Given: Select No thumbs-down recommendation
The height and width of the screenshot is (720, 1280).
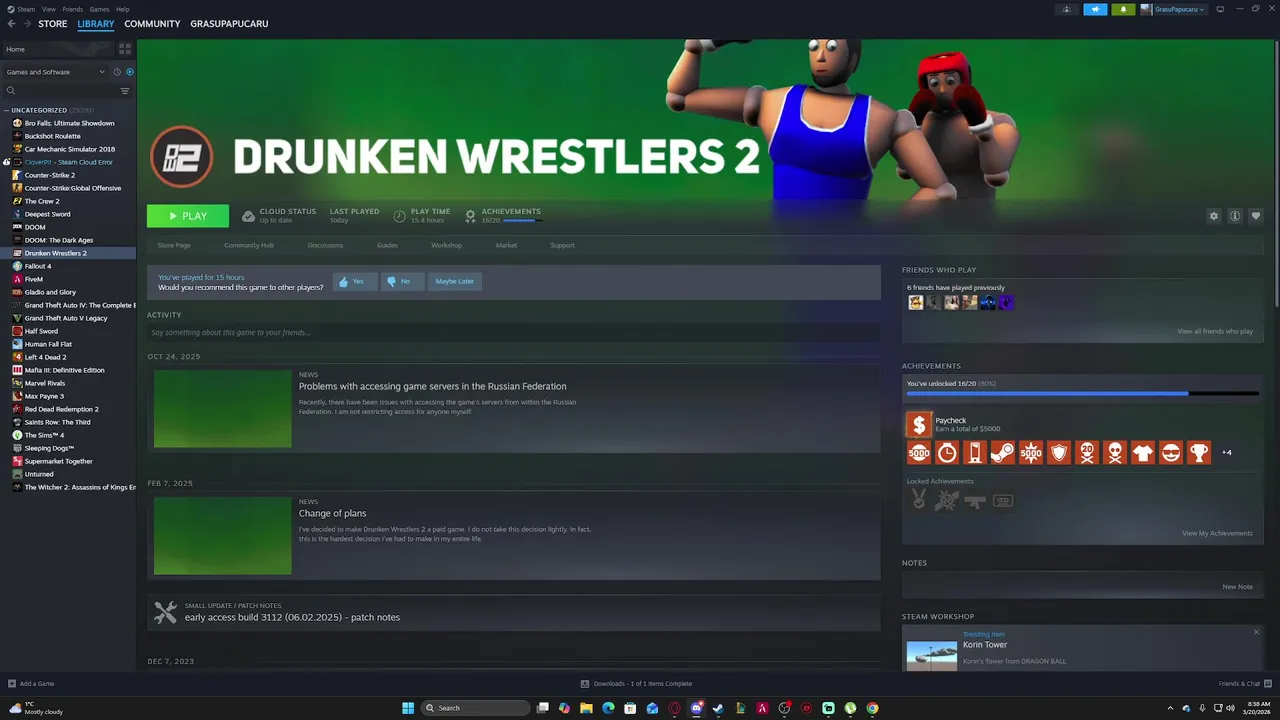Looking at the screenshot, I should (x=401, y=281).
